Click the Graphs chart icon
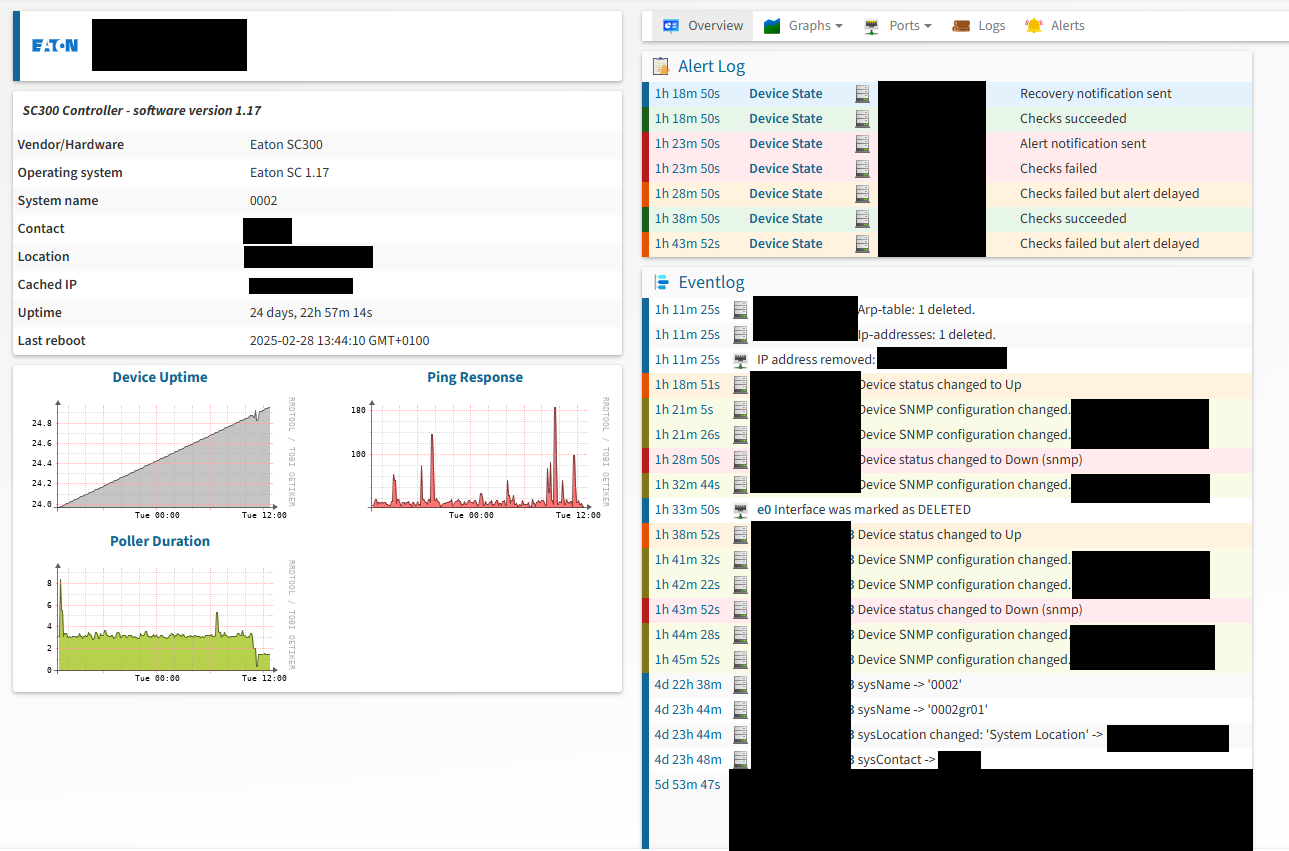The image size is (1289, 851). [x=772, y=26]
